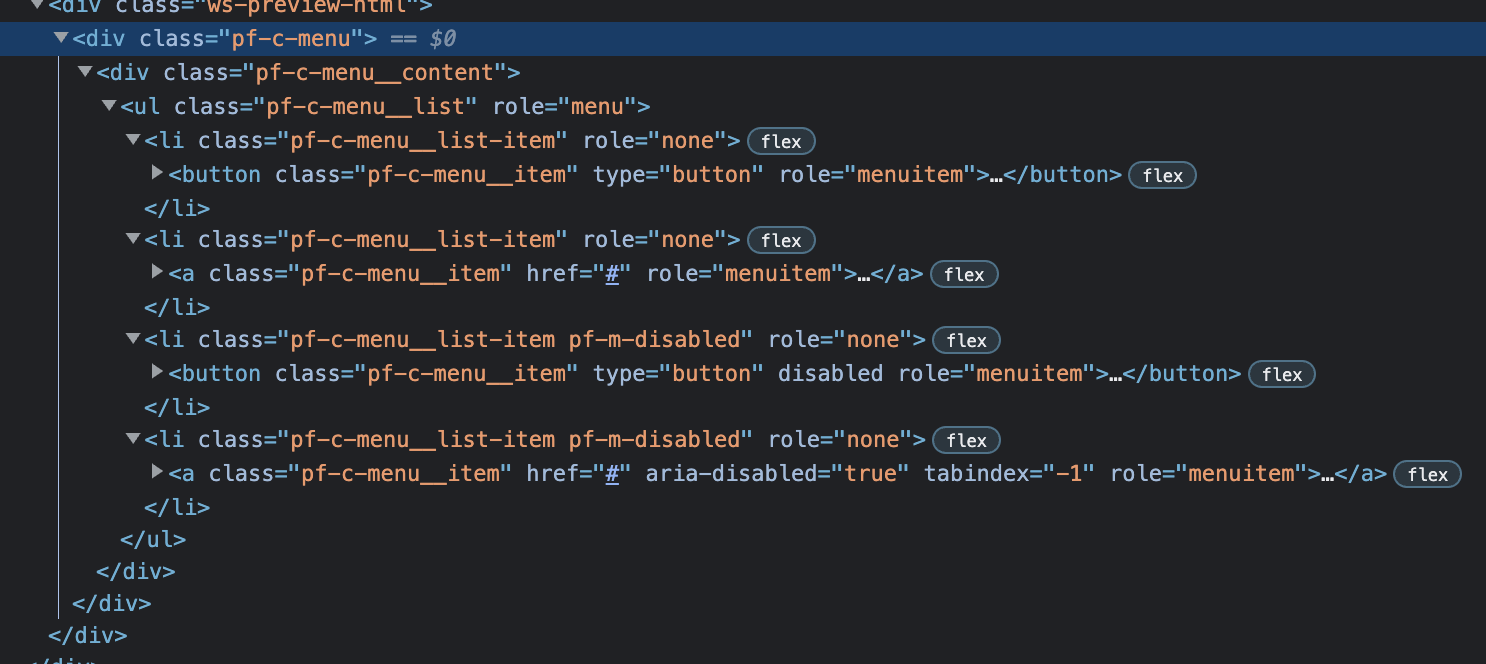Toggle flex badge on disabled button

tap(1282, 374)
